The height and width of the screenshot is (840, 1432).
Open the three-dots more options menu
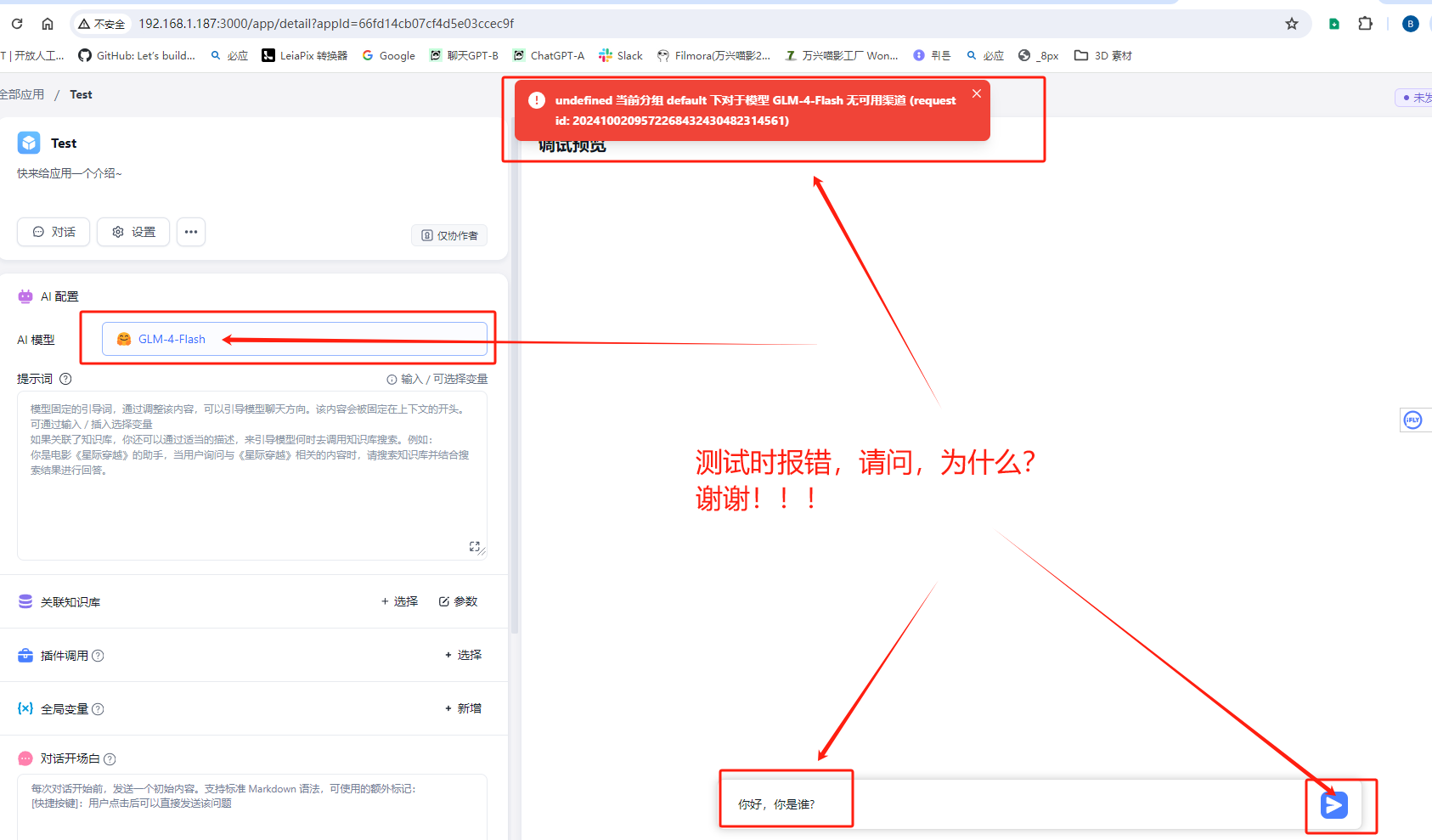tap(191, 232)
